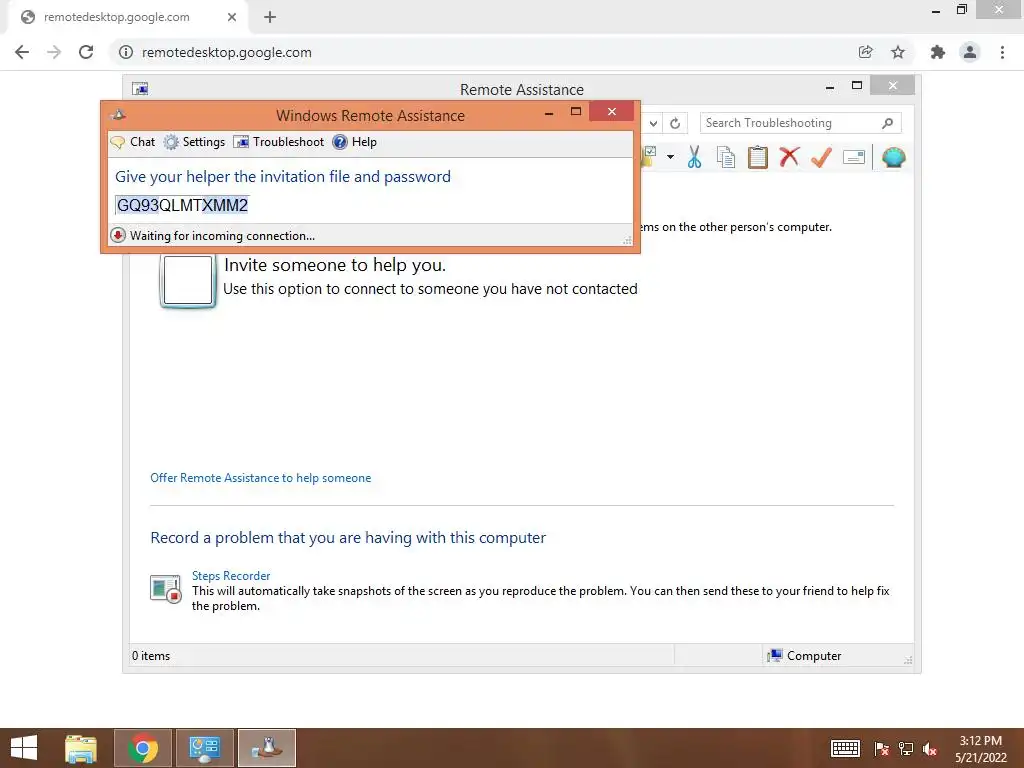This screenshot has height=768, width=1024.
Task: Select the invitation password field
Action: coord(182,205)
